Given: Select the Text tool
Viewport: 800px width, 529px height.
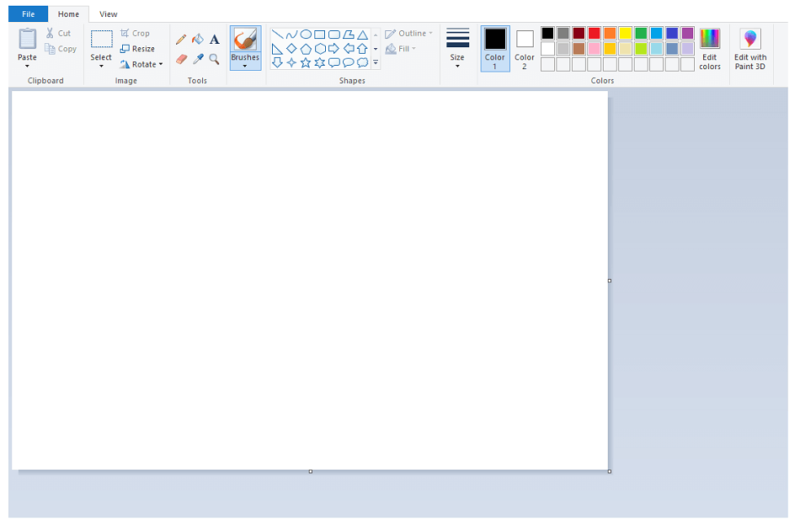Looking at the screenshot, I should [x=214, y=39].
